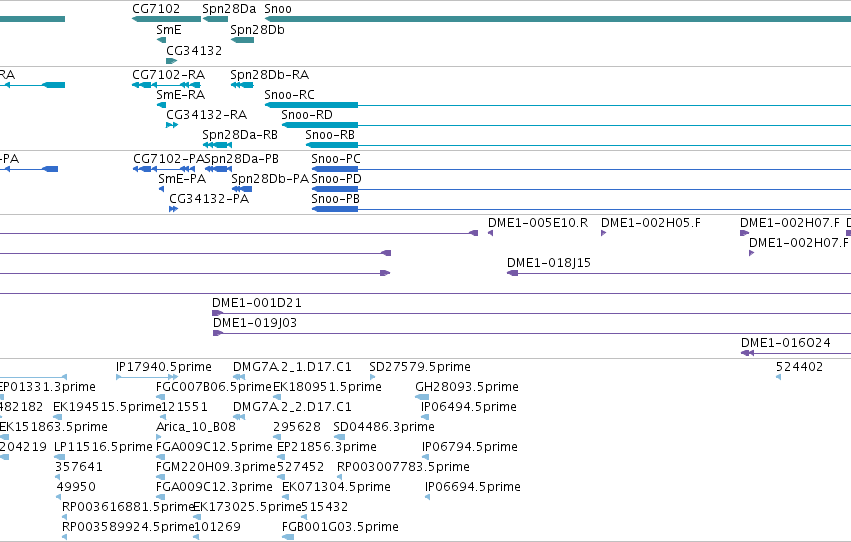This screenshot has height=542, width=851.
Task: Select the SD27579.5prime EST label
Action: pos(420,367)
